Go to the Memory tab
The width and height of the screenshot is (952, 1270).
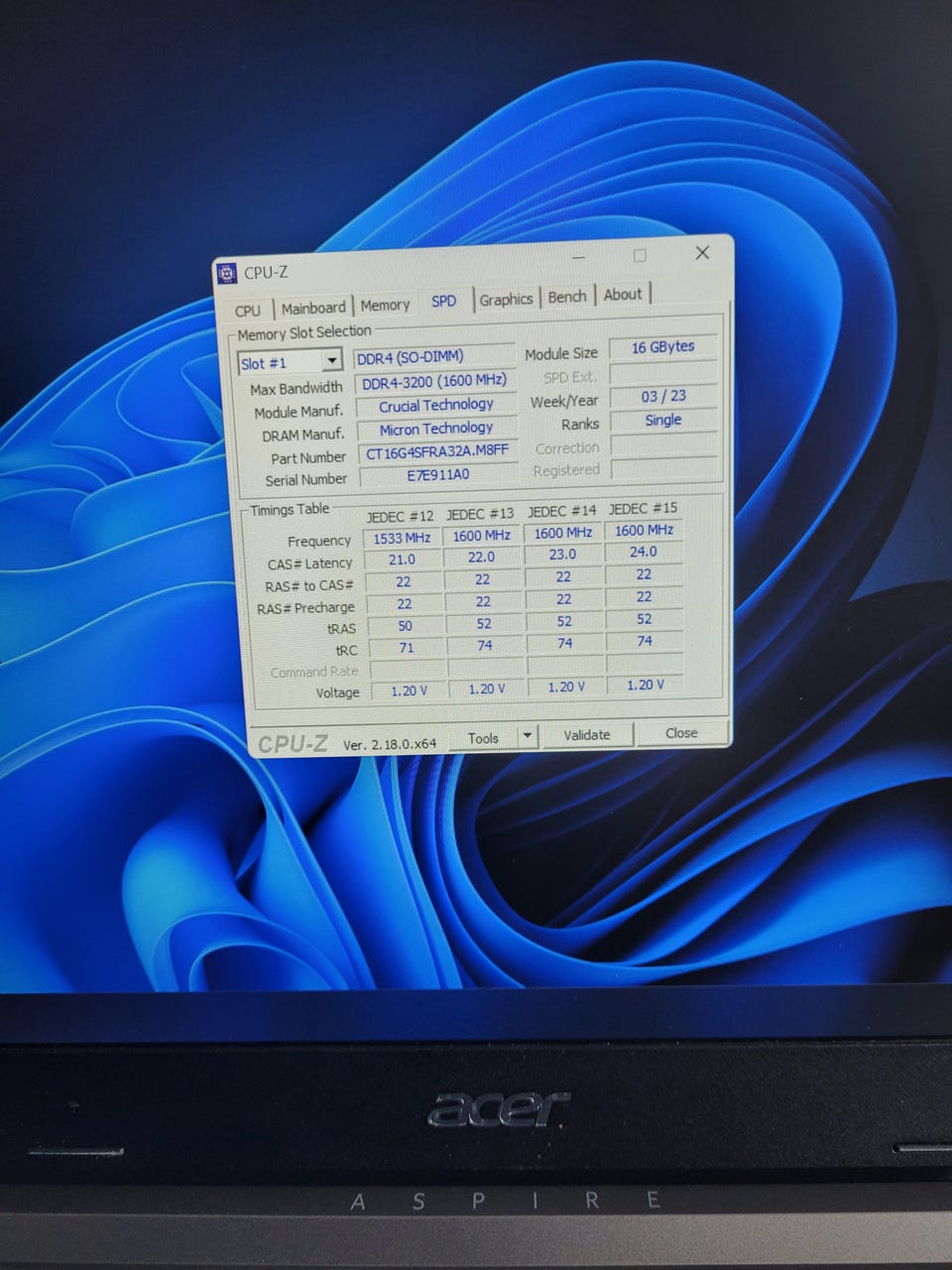pyautogui.click(x=385, y=306)
